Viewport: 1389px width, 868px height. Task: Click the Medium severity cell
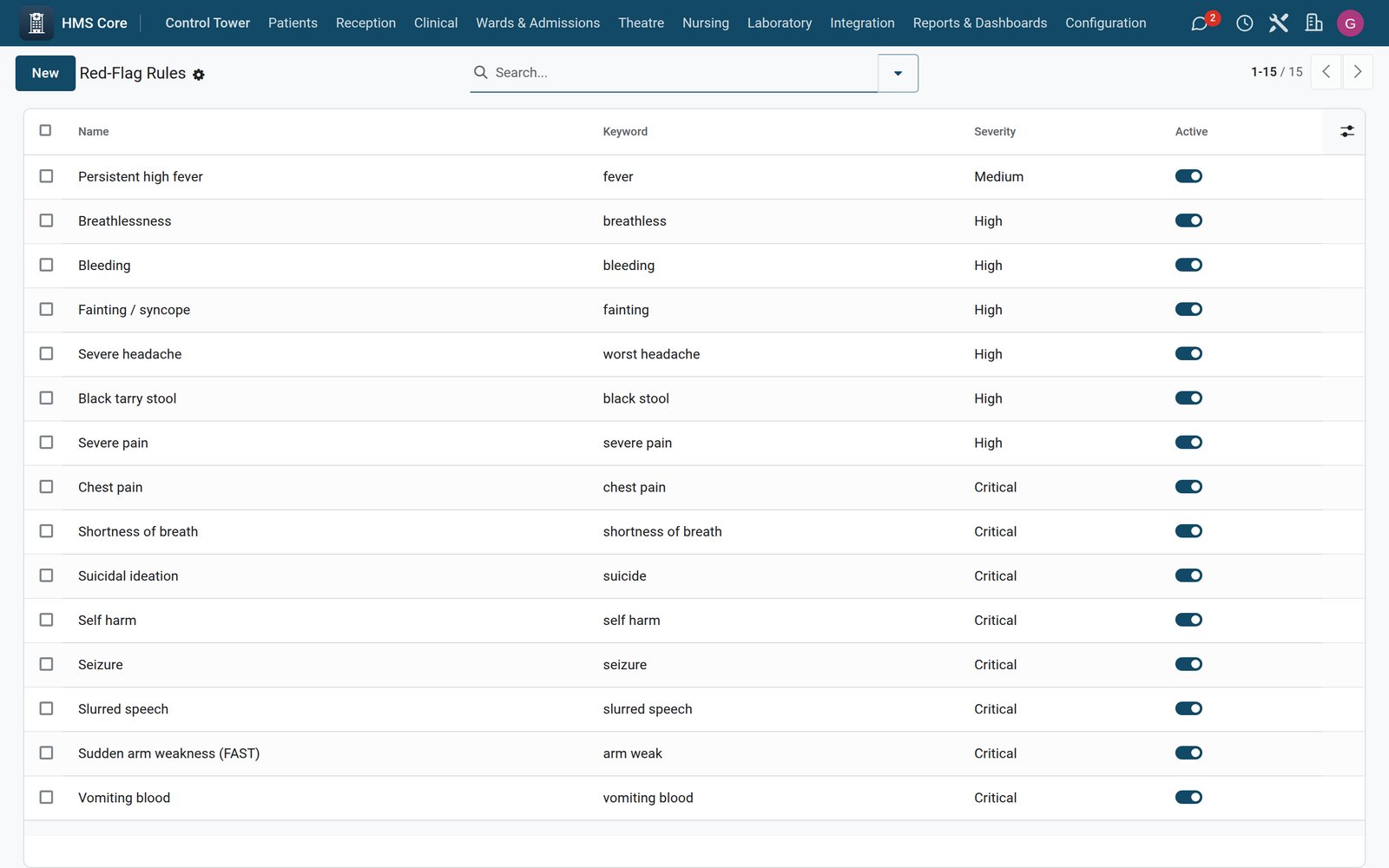(998, 176)
